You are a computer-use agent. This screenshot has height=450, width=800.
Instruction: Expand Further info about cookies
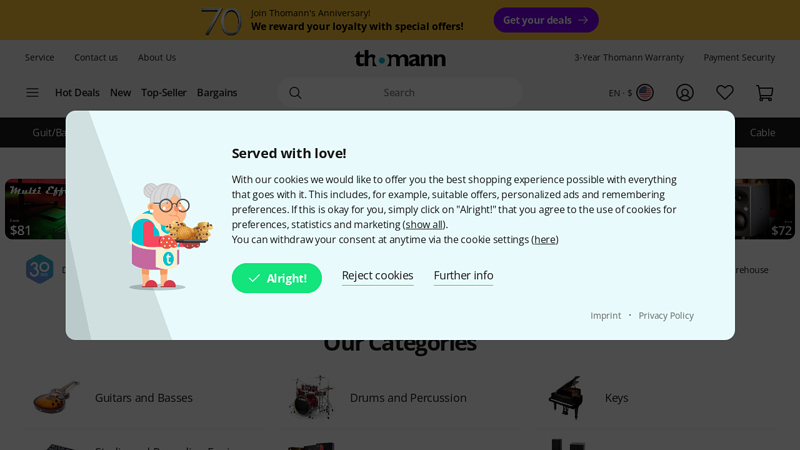click(x=463, y=276)
